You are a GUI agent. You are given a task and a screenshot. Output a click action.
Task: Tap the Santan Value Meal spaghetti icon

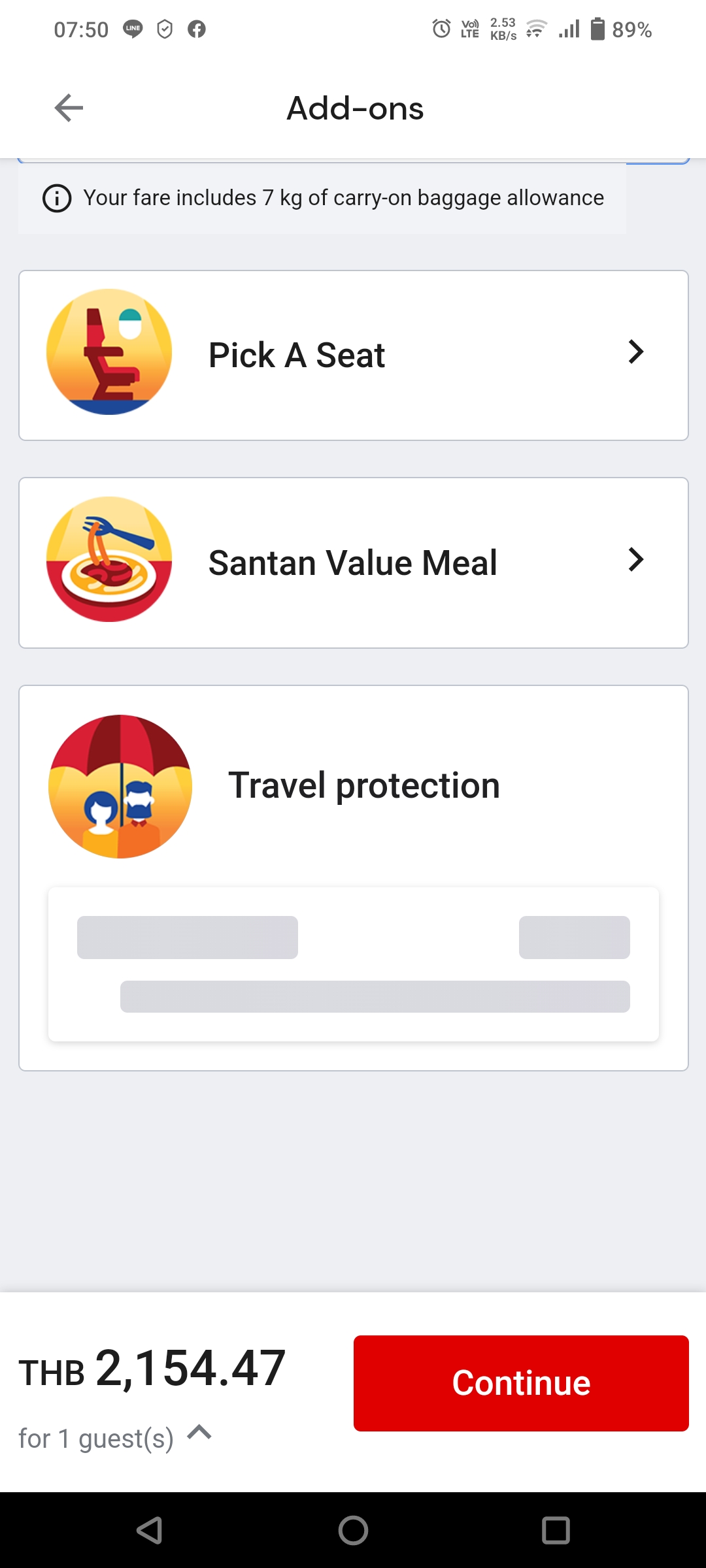click(109, 559)
